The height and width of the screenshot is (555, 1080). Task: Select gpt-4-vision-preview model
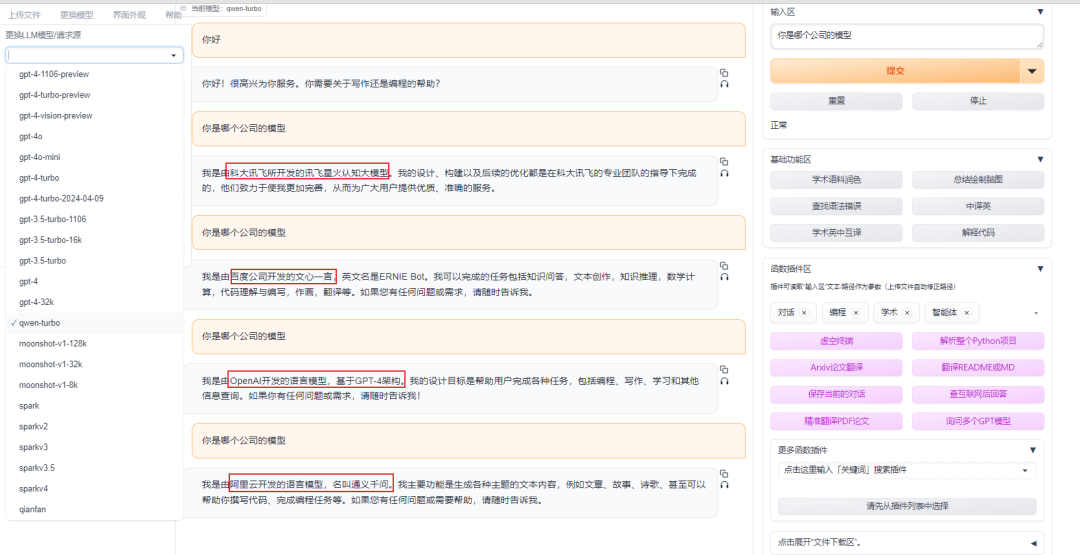[x=94, y=116]
